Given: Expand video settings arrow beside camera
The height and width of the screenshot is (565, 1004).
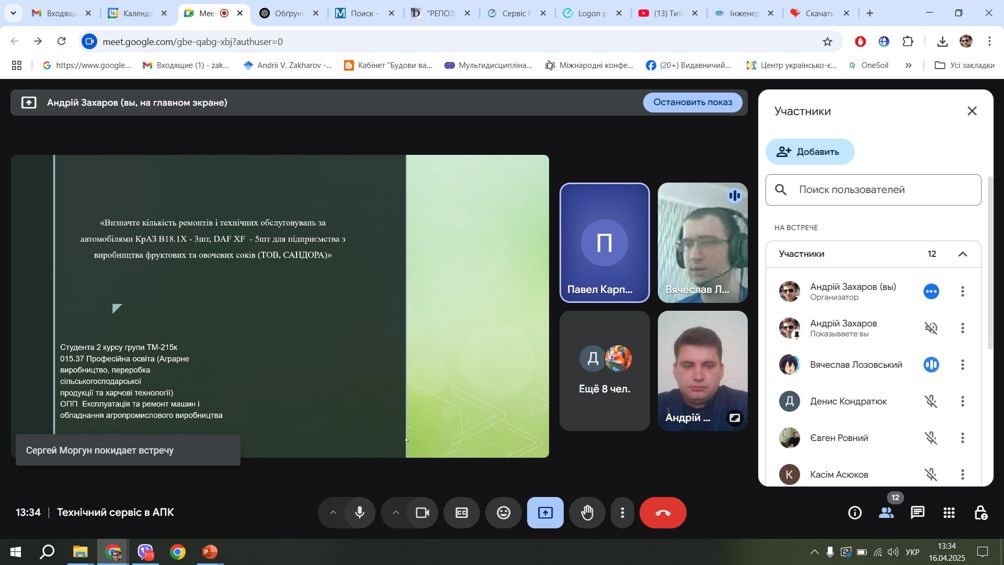Looking at the screenshot, I should [x=396, y=513].
